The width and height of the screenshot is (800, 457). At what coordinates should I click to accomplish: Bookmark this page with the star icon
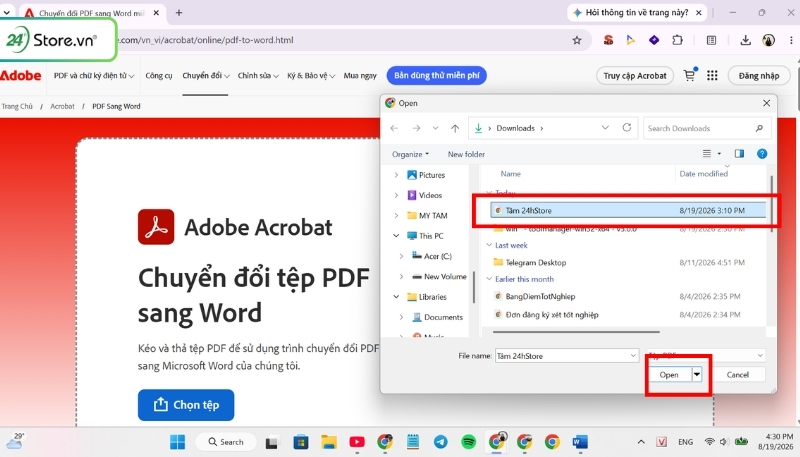[x=577, y=40]
